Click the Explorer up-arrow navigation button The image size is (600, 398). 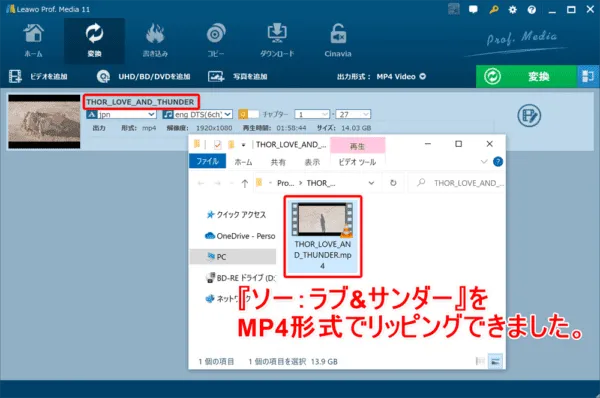[x=245, y=183]
